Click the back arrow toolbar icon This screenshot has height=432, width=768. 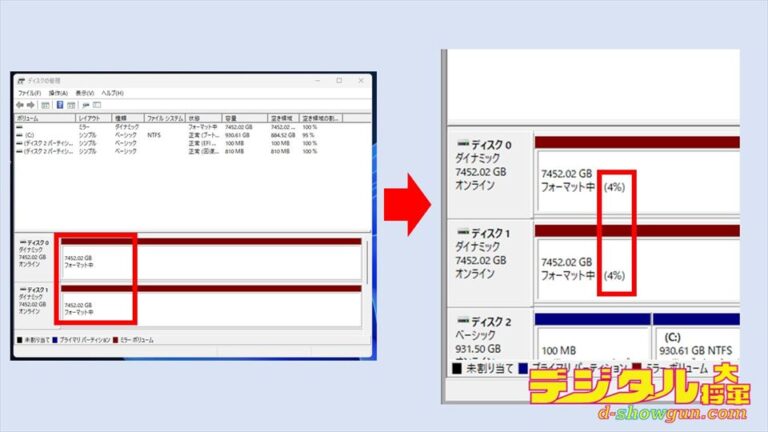click(20, 104)
